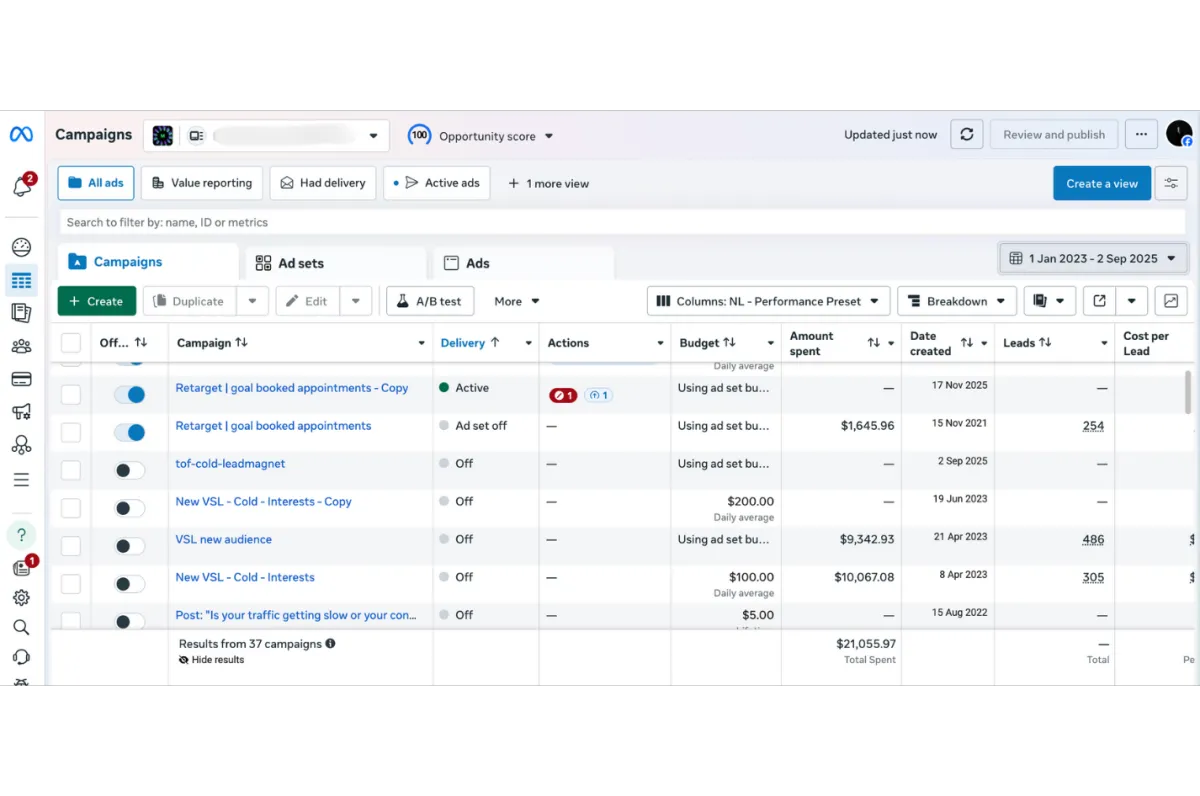Tick the select-all campaigns checkbox
Image resolution: width=1200 pixels, height=796 pixels.
click(71, 343)
